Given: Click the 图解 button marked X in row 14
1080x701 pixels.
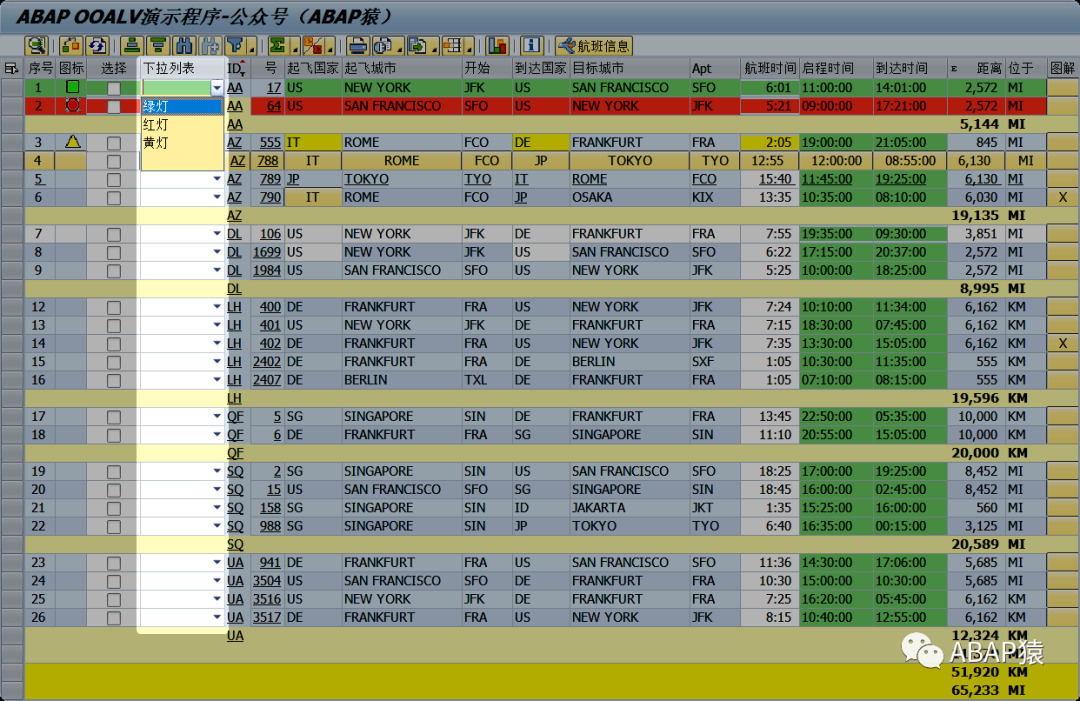Looking at the screenshot, I should pos(1063,343).
